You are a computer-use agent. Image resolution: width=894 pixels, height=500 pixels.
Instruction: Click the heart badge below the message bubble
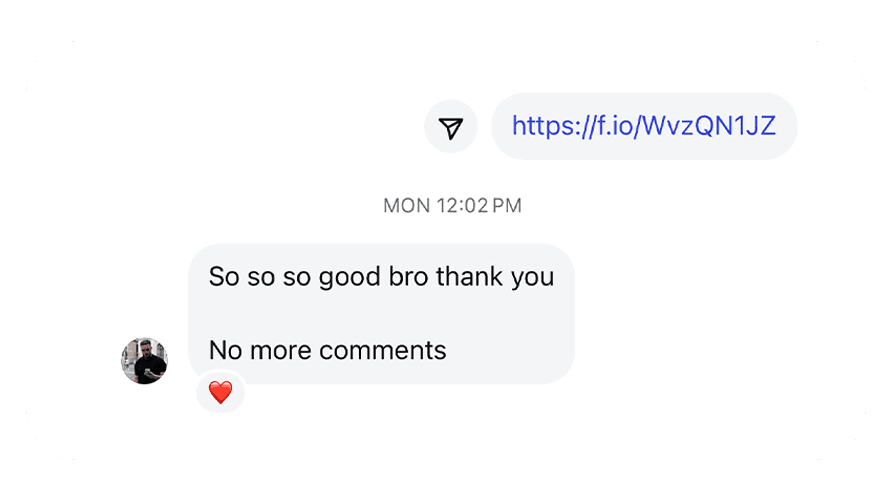[x=221, y=391]
